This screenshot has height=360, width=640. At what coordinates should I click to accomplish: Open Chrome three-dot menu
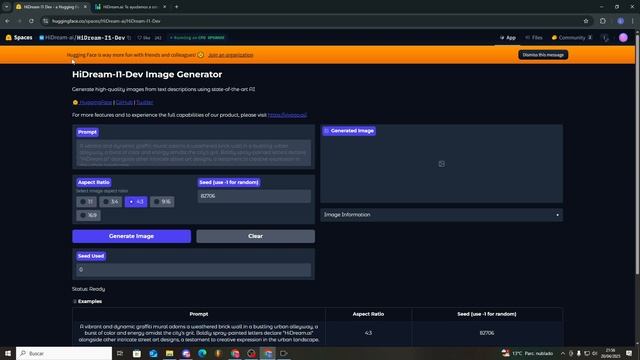click(633, 21)
